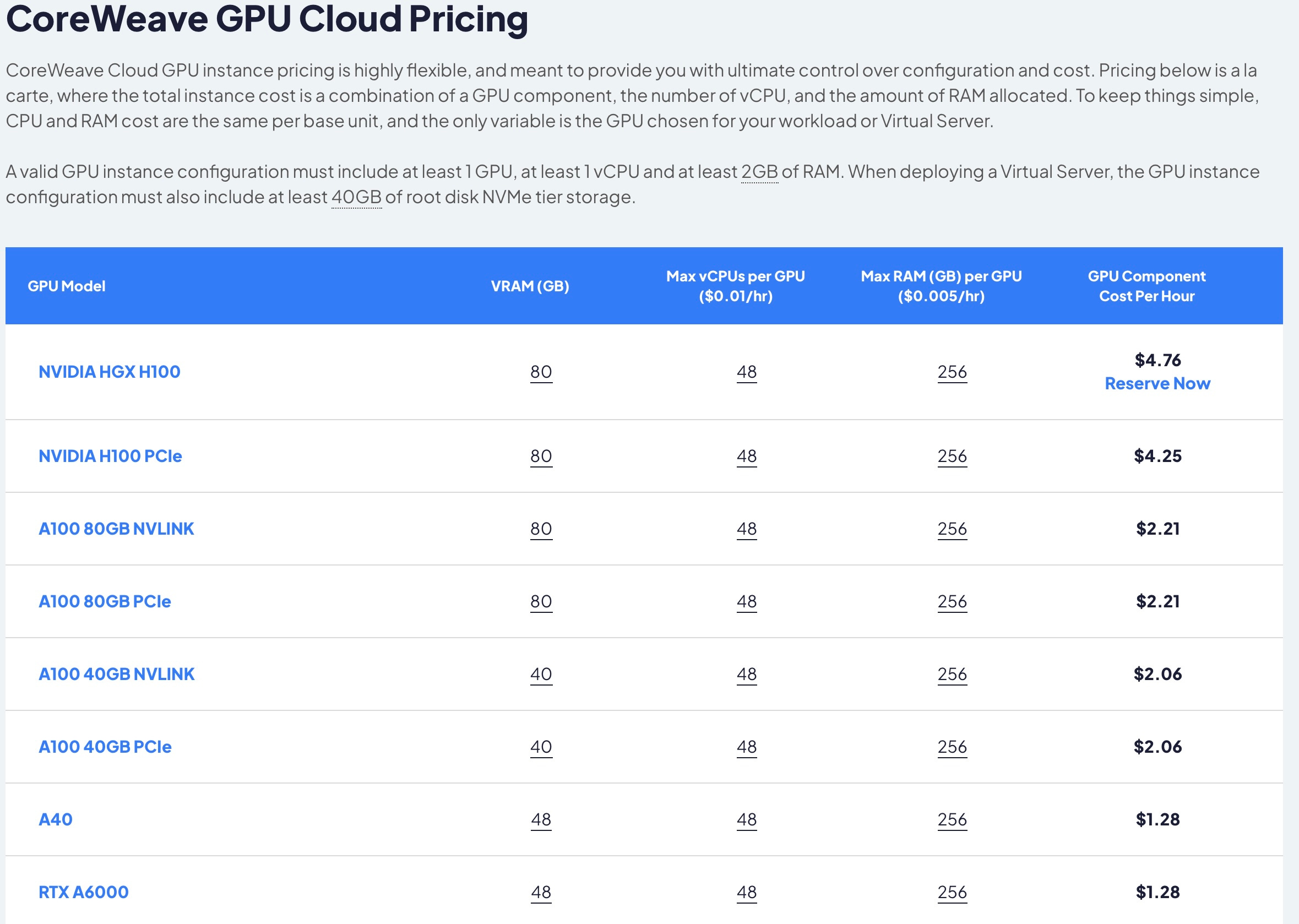Screen dimensions: 1299x924
Task: Open the A100 80GB PCIe link
Action: 105,601
